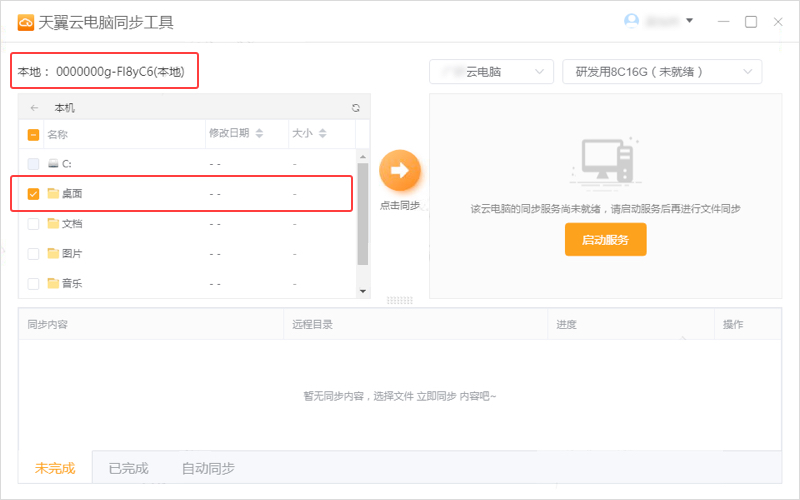This screenshot has height=500, width=800.
Task: Click the 桌面 folder icon
Action: pos(53,193)
